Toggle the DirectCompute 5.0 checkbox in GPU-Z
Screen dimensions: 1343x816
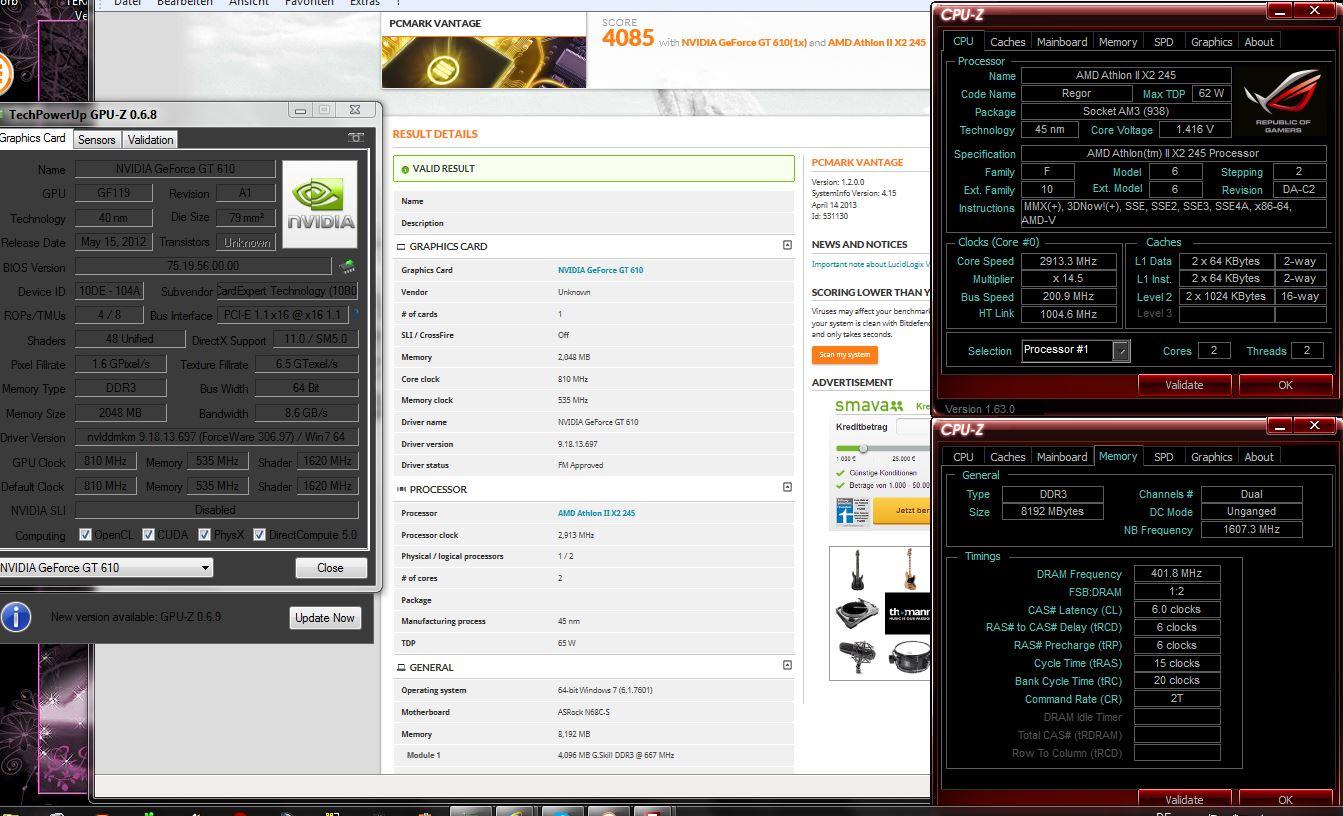pyautogui.click(x=259, y=535)
